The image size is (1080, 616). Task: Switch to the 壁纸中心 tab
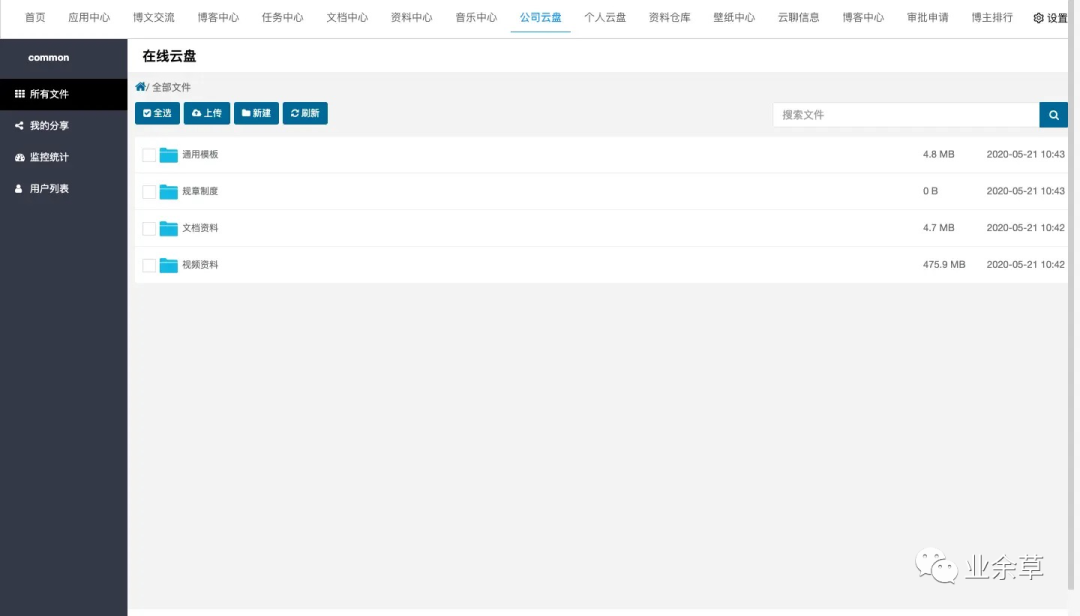click(x=734, y=17)
